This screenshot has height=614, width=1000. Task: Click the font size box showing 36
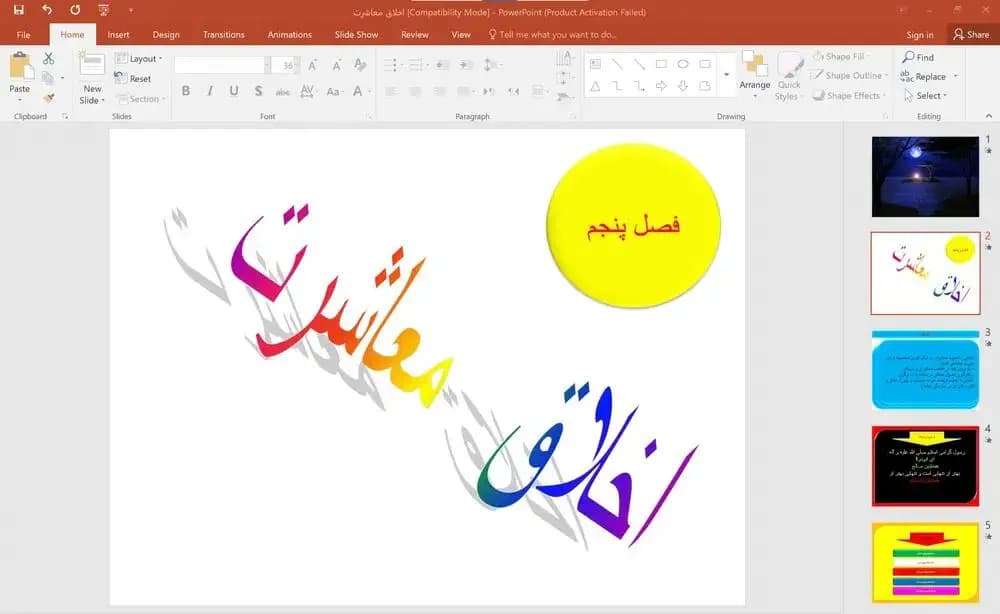click(x=284, y=65)
